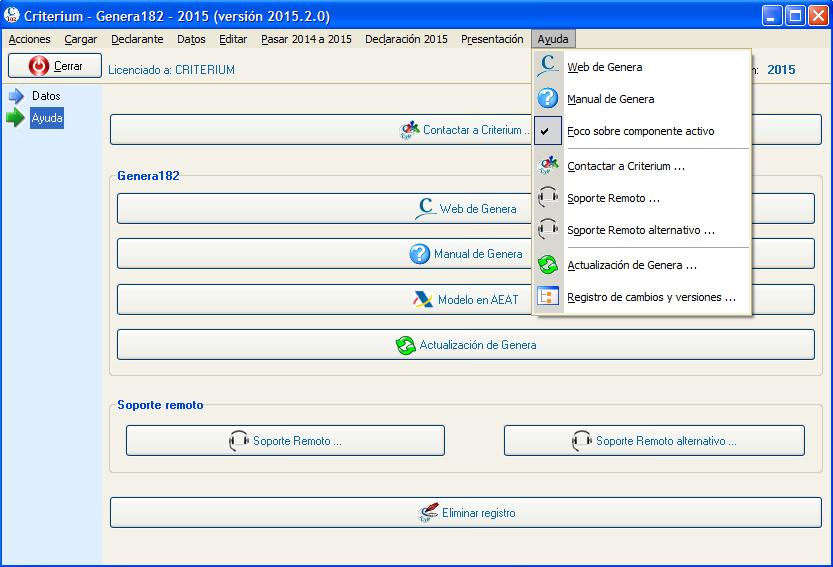Click the Soporte remoto group heading
The height and width of the screenshot is (567, 833).
pos(160,405)
